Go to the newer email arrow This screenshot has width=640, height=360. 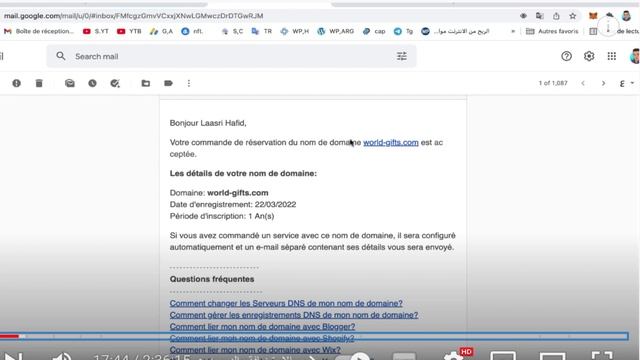tap(583, 83)
